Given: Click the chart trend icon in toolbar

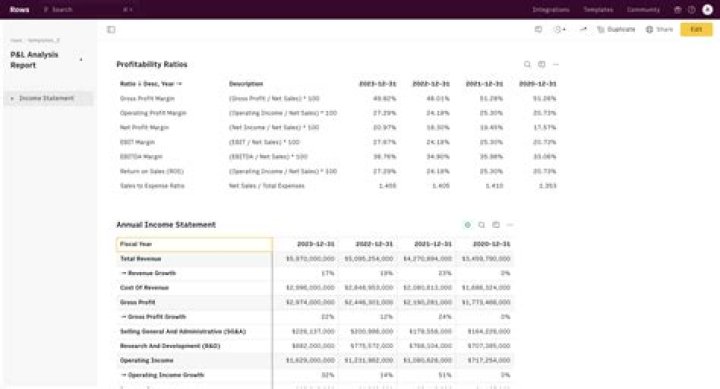Looking at the screenshot, I should [583, 29].
